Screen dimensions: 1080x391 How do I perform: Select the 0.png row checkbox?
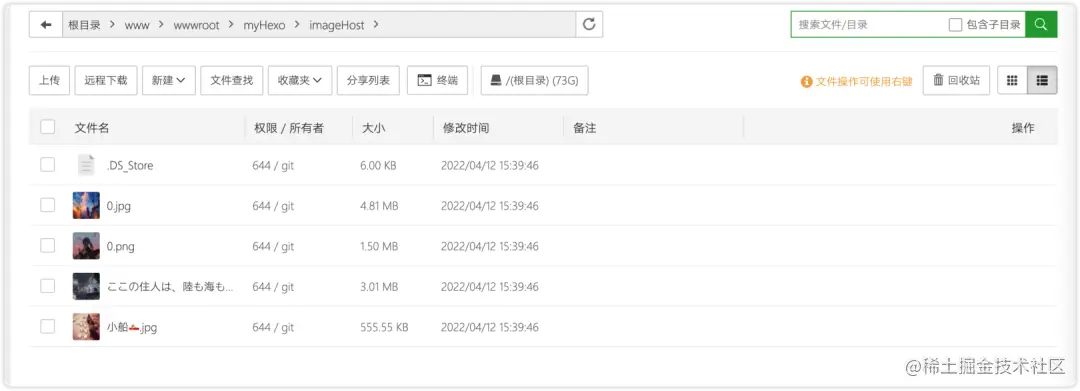click(48, 246)
